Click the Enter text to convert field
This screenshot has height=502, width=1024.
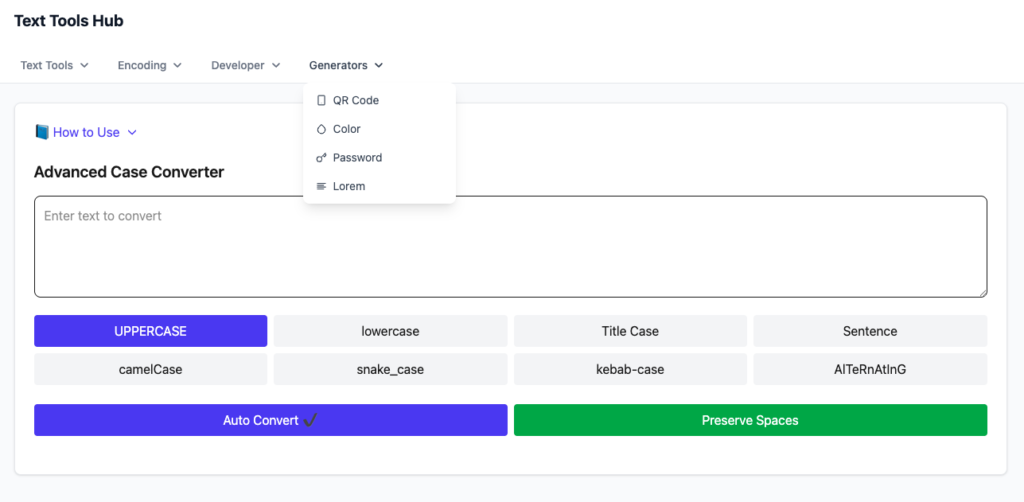pos(511,247)
